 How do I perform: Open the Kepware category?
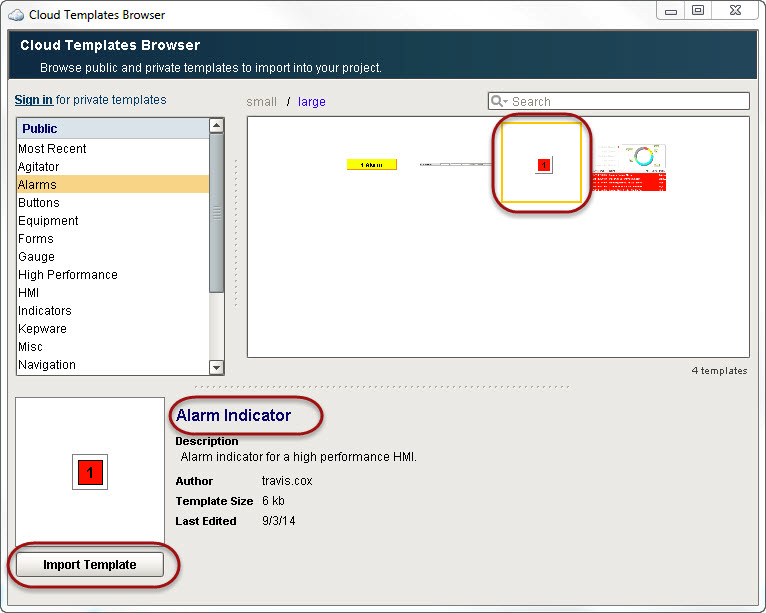[x=42, y=329]
